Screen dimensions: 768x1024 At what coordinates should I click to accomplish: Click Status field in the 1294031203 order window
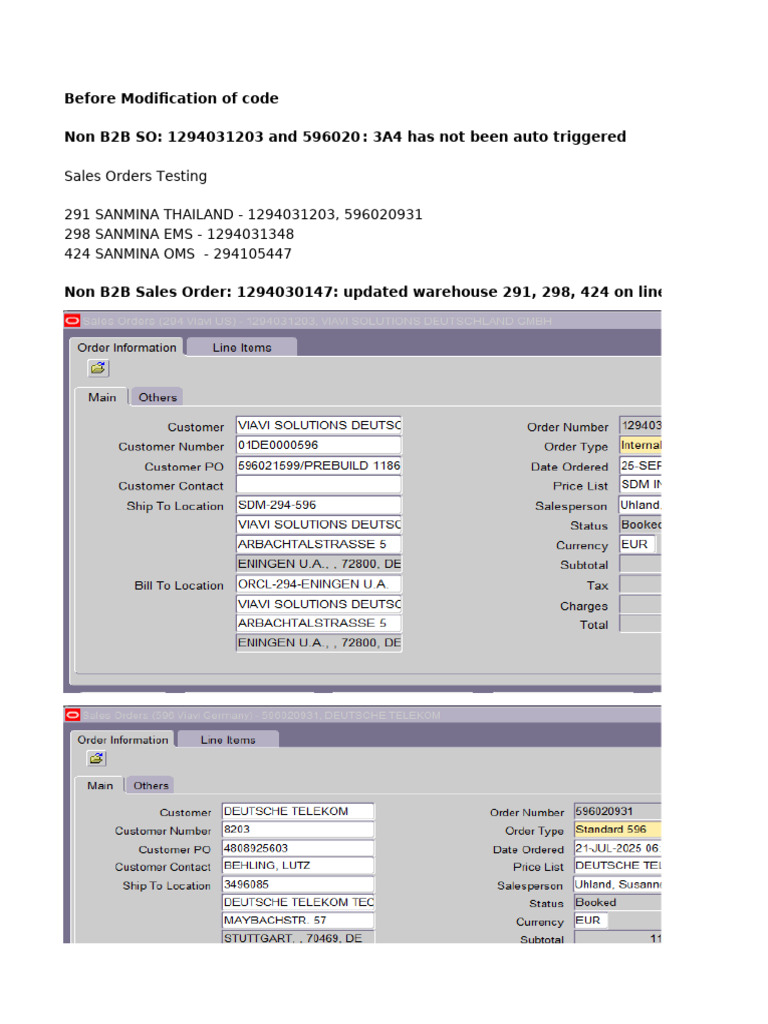641,524
